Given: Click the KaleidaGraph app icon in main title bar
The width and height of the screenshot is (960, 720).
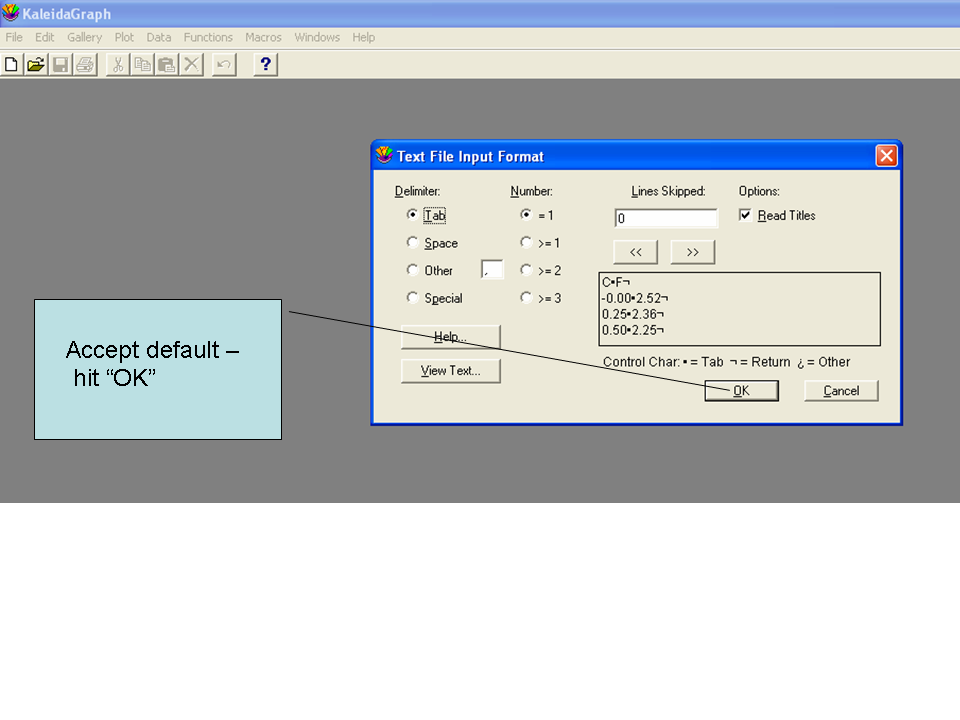Looking at the screenshot, I should 10,13.
